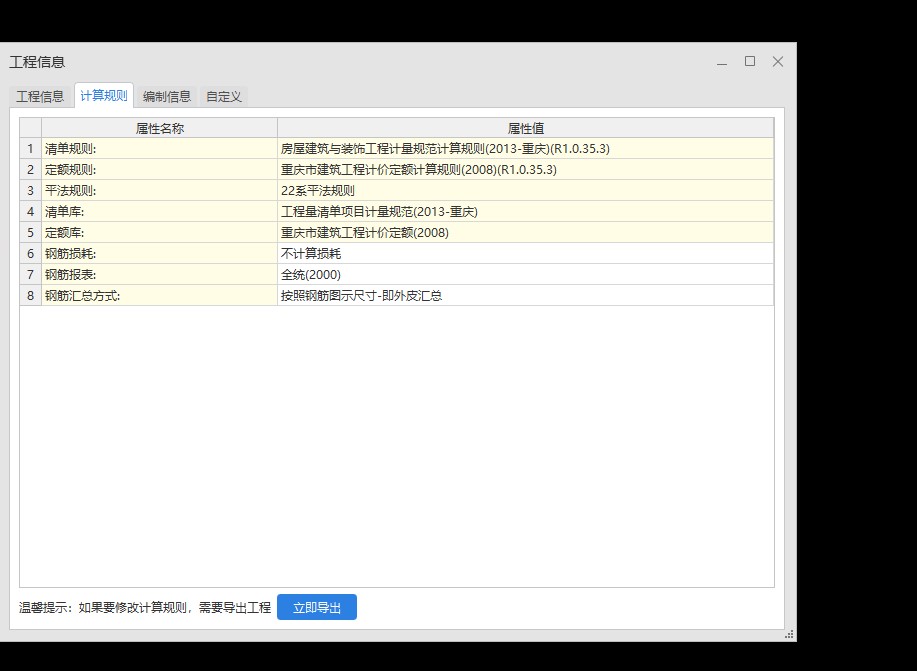Viewport: 917px width, 671px height.
Task: Select row number 6 header
Action: (30, 254)
